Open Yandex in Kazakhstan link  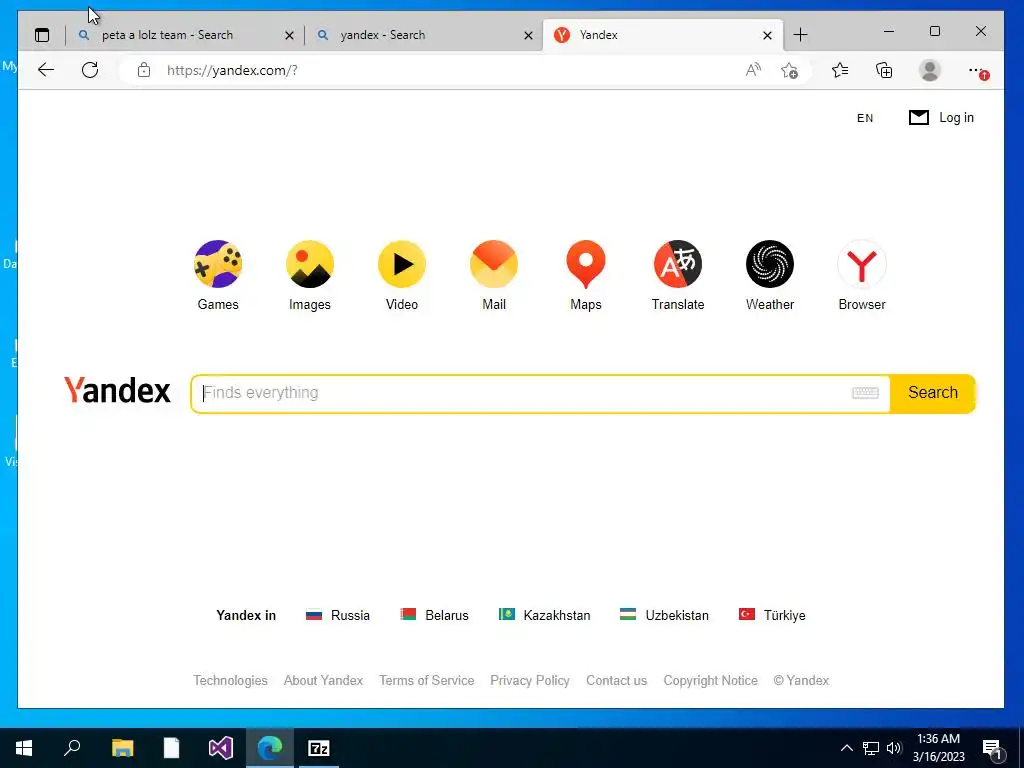(545, 615)
